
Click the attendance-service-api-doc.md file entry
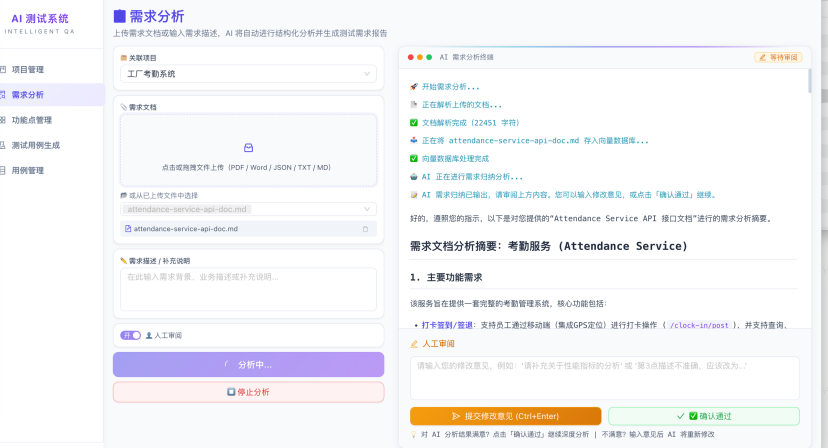click(248, 229)
